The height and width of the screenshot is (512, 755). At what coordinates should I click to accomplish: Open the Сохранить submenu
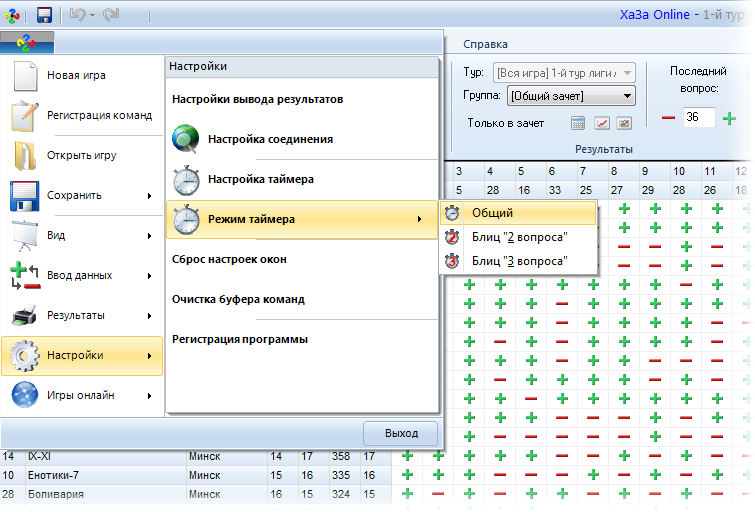[x=82, y=195]
